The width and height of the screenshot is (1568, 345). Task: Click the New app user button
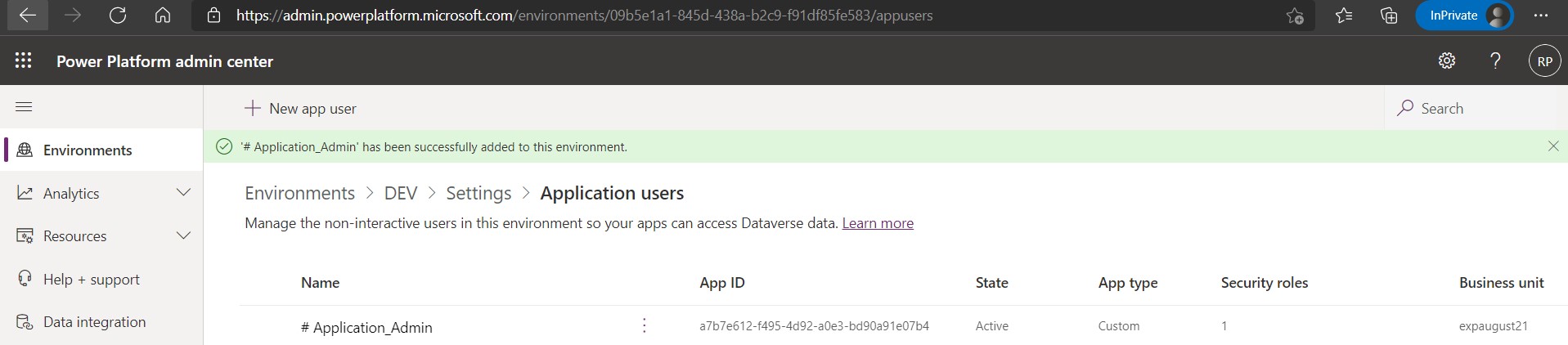(x=301, y=109)
